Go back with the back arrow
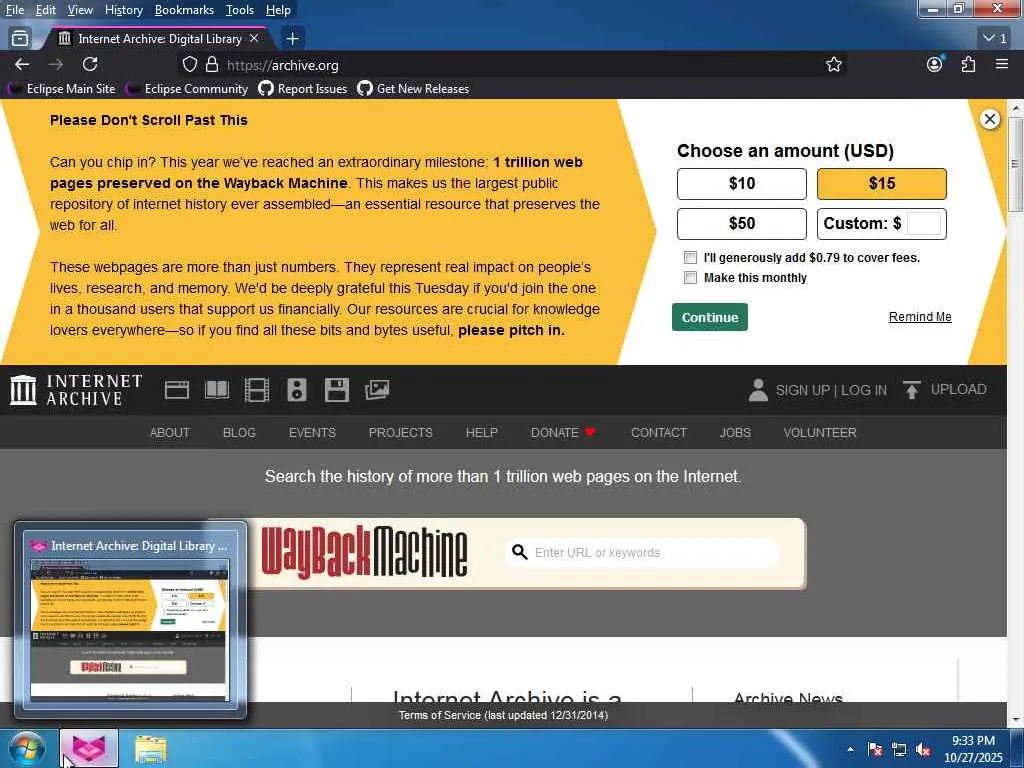Viewport: 1024px width, 768px height. pos(22,64)
